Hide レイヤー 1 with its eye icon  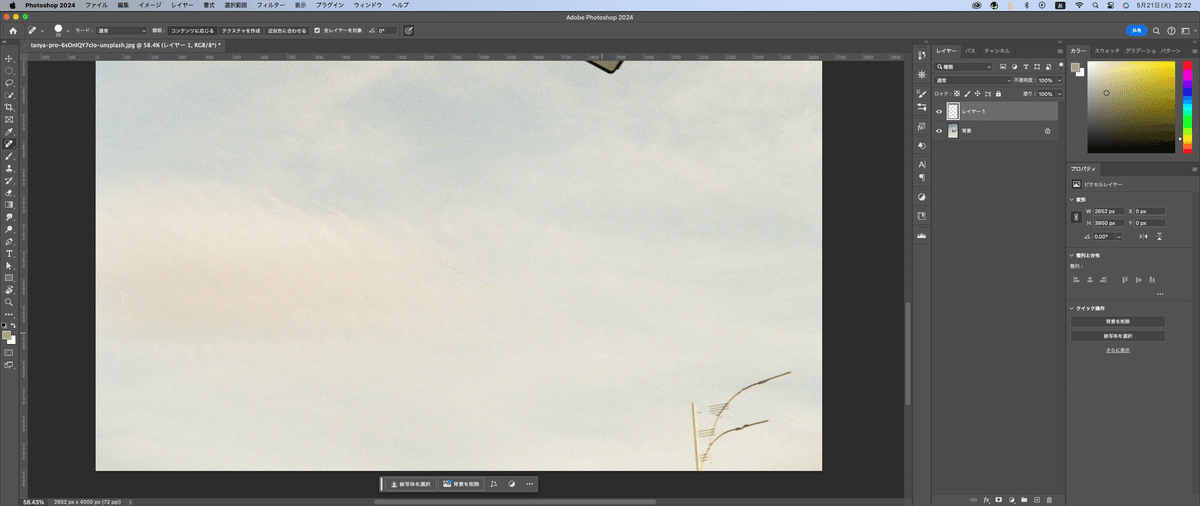[x=938, y=111]
